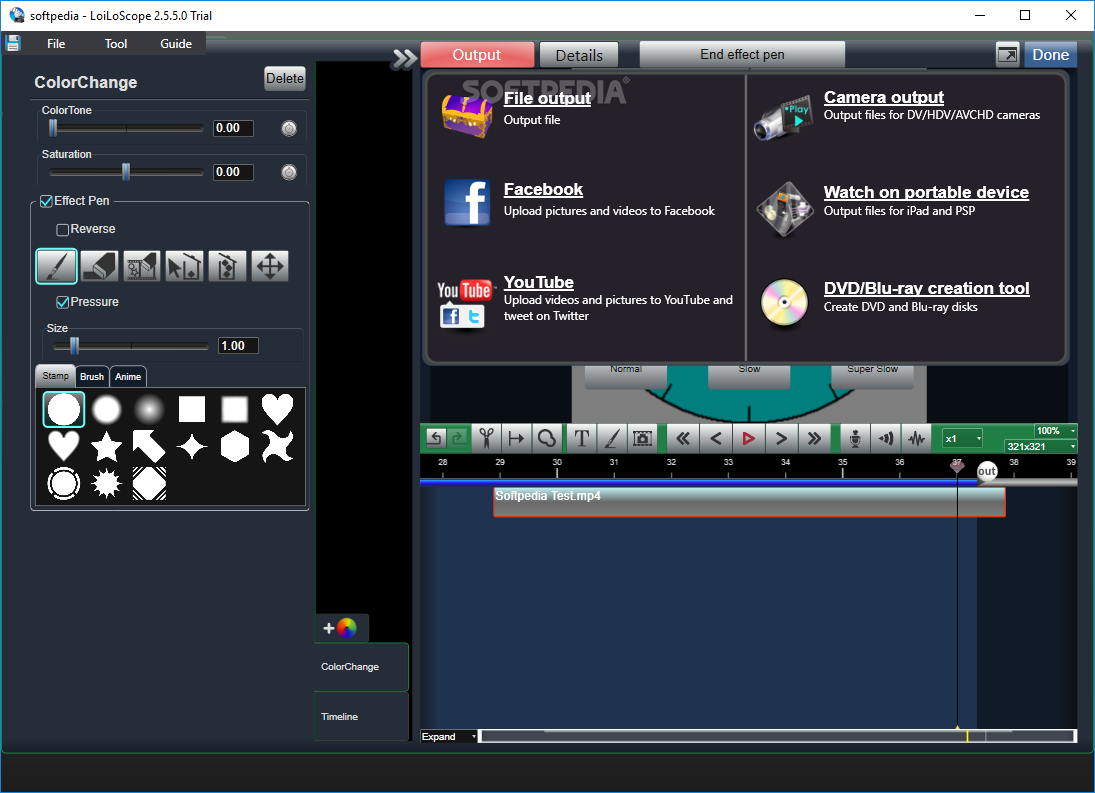Screen dimensions: 1095x793
Task: Click the audio waveform icon
Action: coord(916,438)
